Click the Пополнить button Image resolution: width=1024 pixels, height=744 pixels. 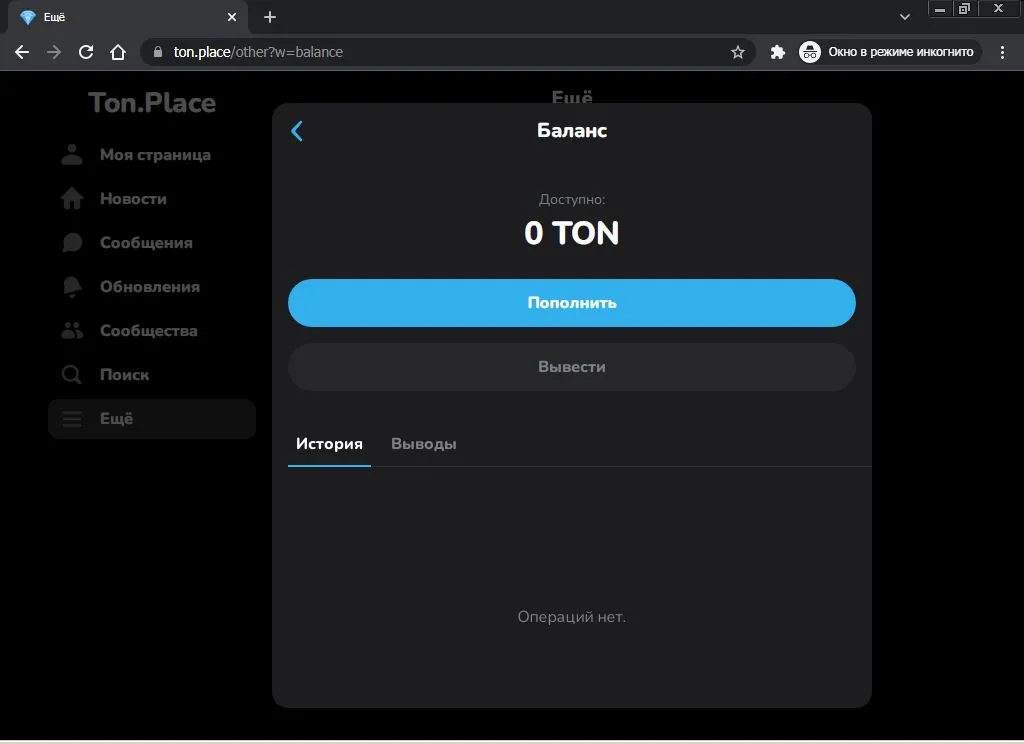click(x=571, y=303)
